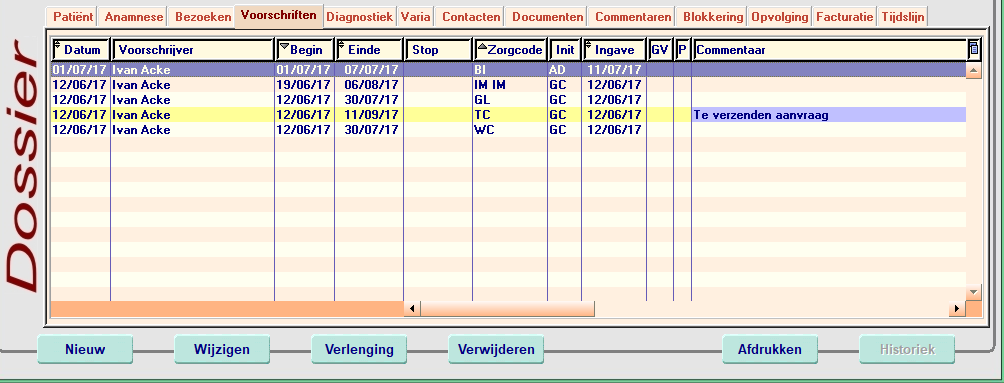
Task: Select the row with Zorgcode IM IM
Action: (508, 85)
